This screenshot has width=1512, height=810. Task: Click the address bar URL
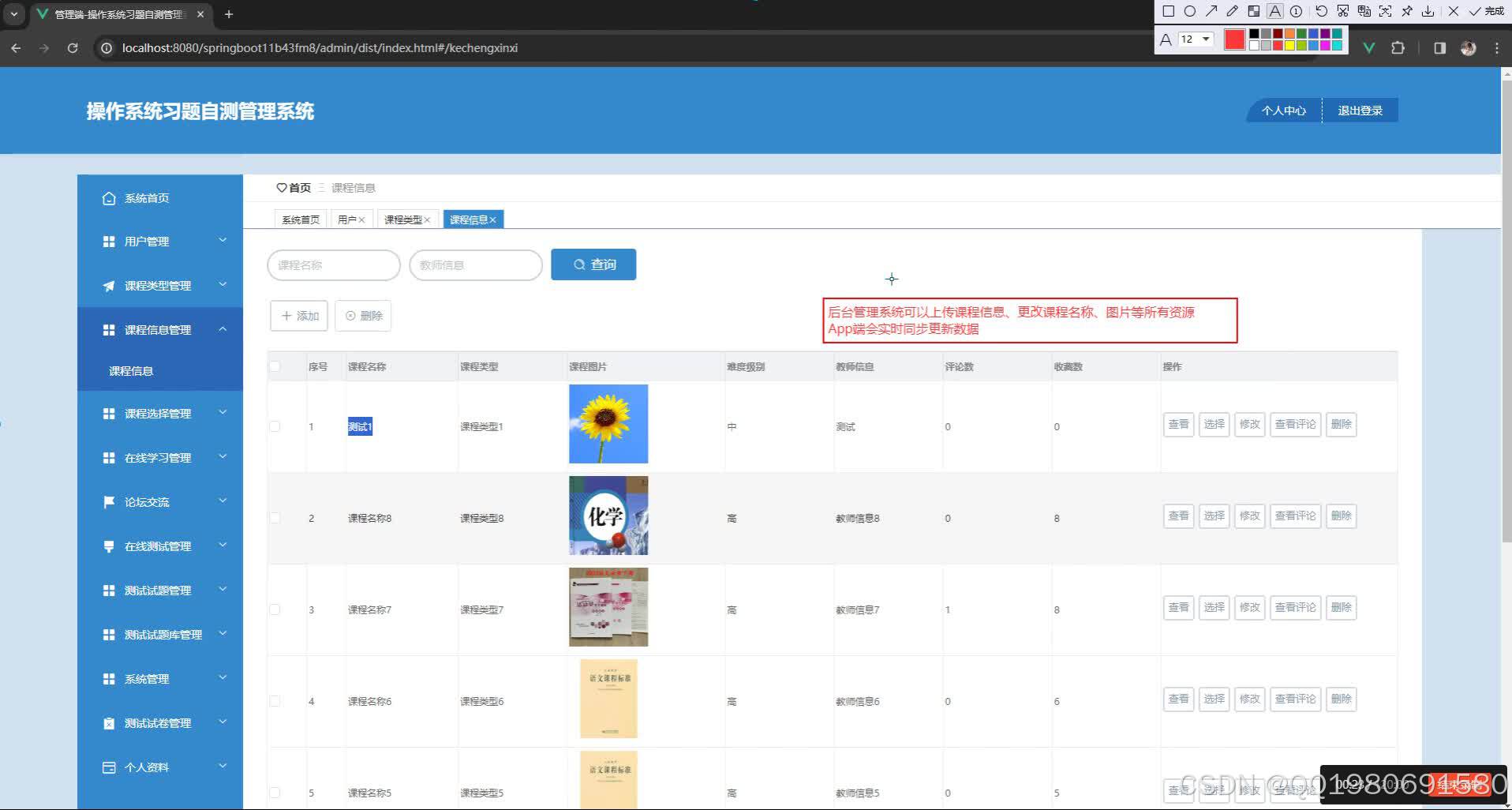tap(320, 48)
